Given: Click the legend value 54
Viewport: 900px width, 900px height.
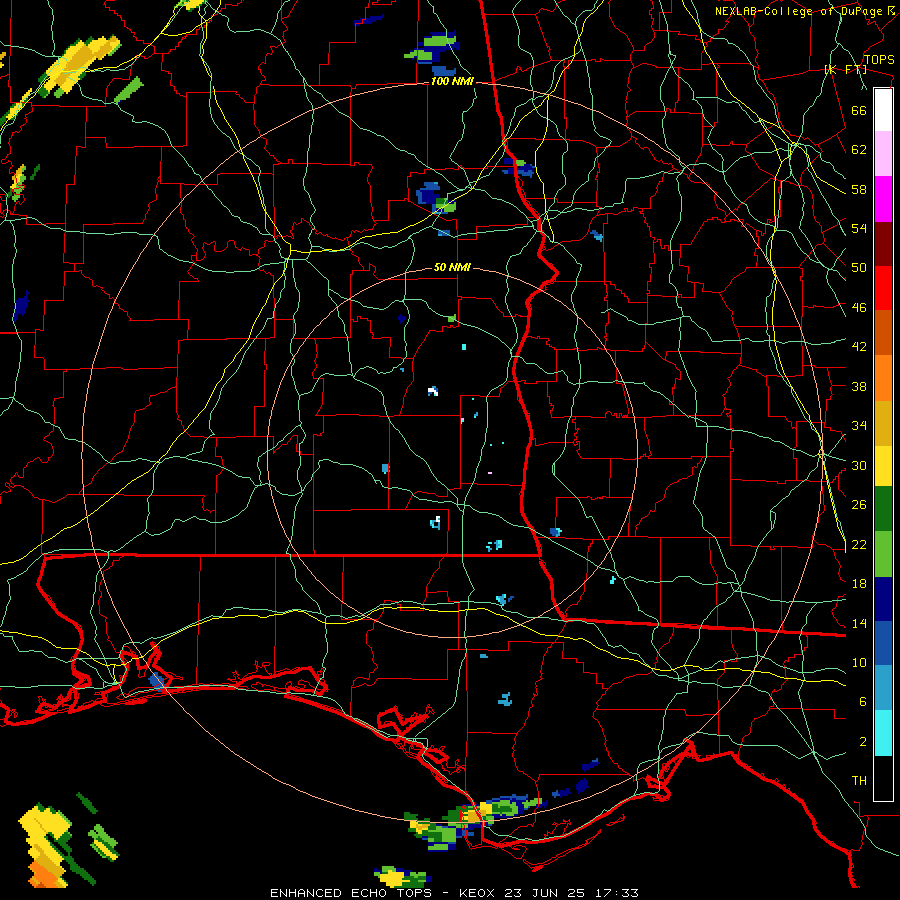Looking at the screenshot, I should pyautogui.click(x=859, y=228).
